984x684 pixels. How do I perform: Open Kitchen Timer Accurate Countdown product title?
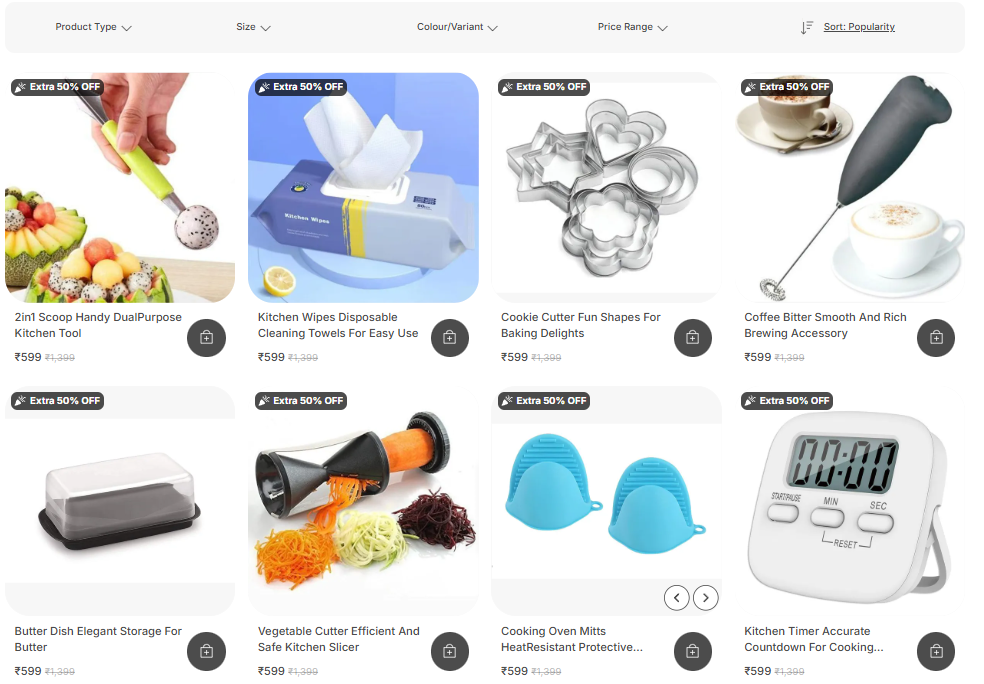[813, 639]
